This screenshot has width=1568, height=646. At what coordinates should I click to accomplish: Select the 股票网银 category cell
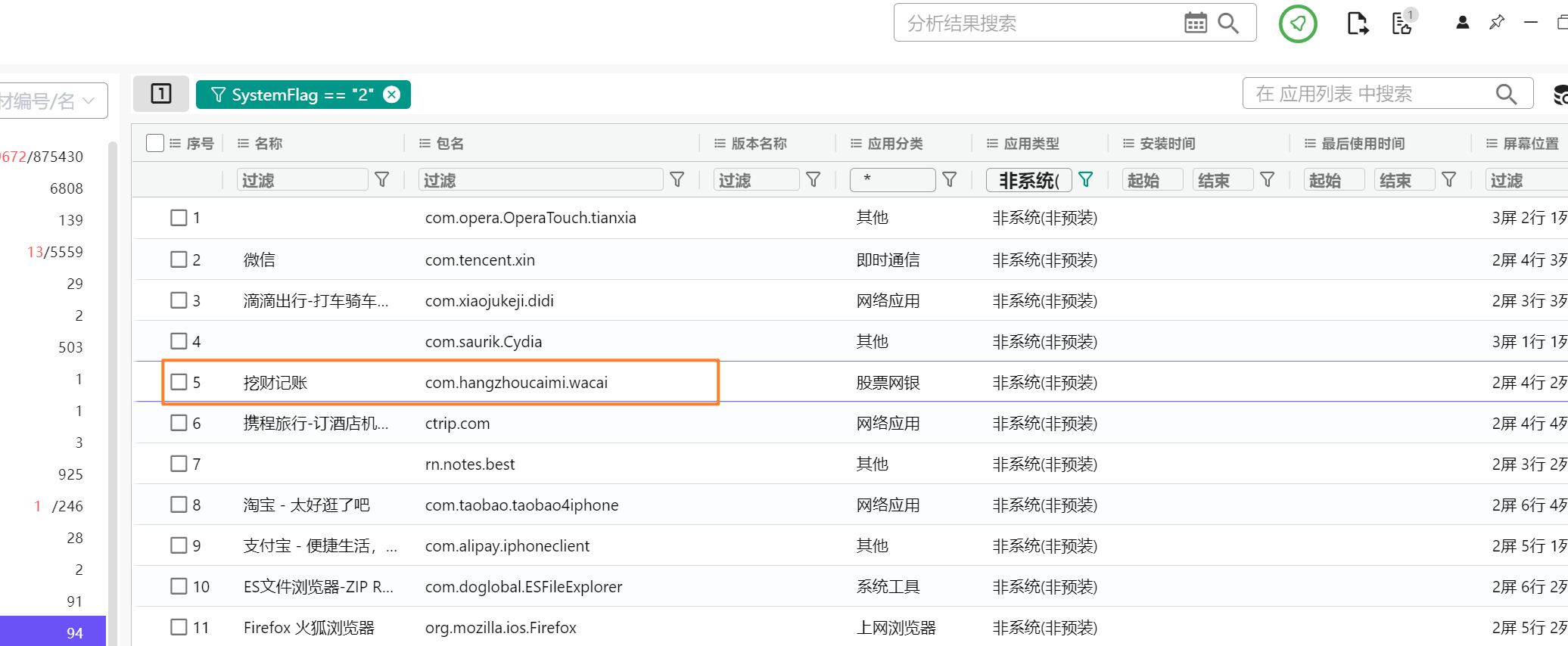coord(888,382)
